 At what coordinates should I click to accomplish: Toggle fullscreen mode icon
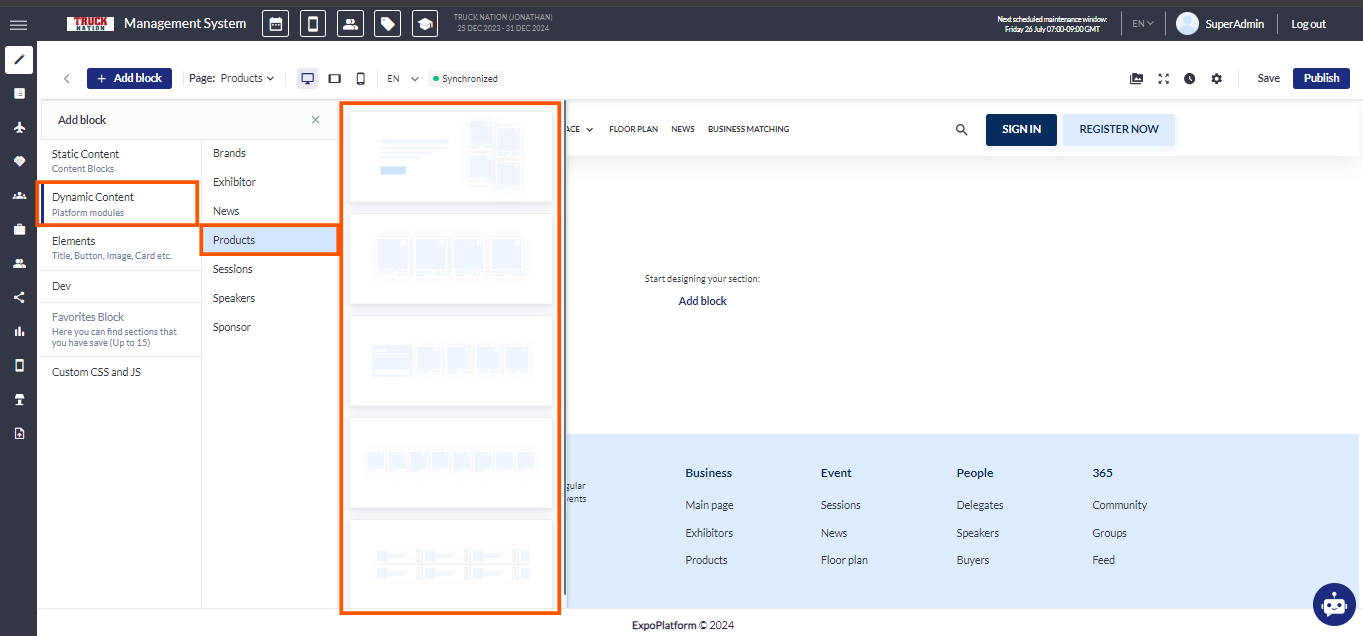coord(1163,78)
